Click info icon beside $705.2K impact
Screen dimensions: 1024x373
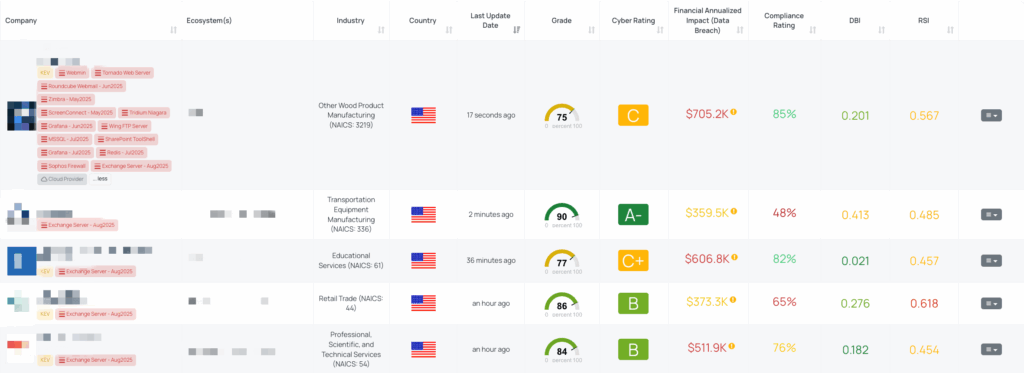(733, 112)
